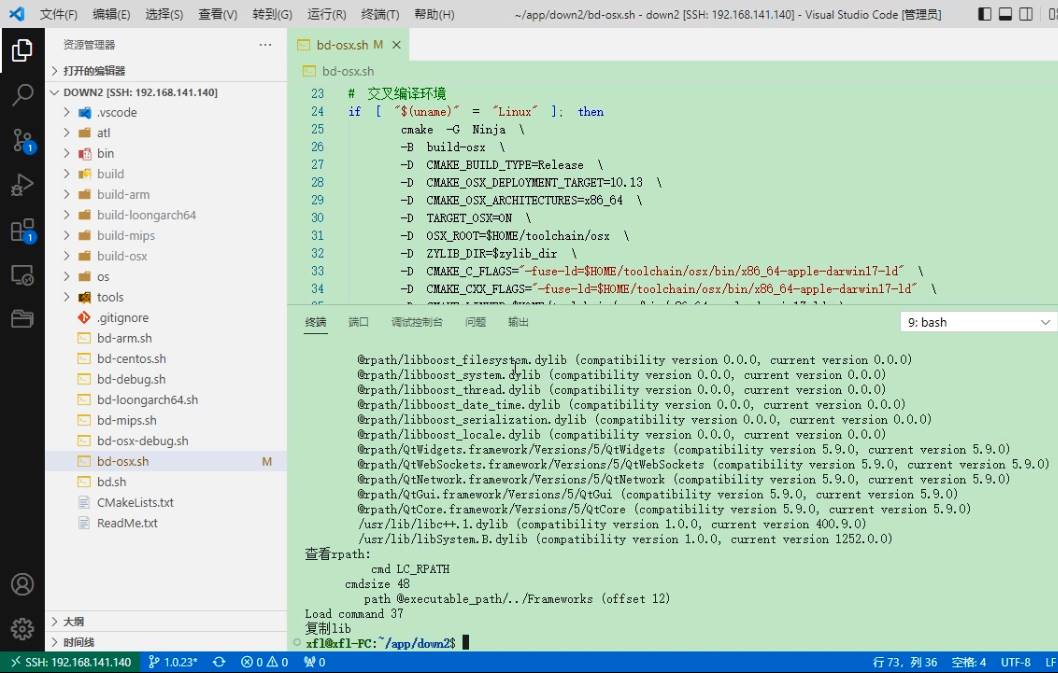Open bd-mips.sh in the file explorer
Image resolution: width=1058 pixels, height=673 pixels.
point(126,420)
